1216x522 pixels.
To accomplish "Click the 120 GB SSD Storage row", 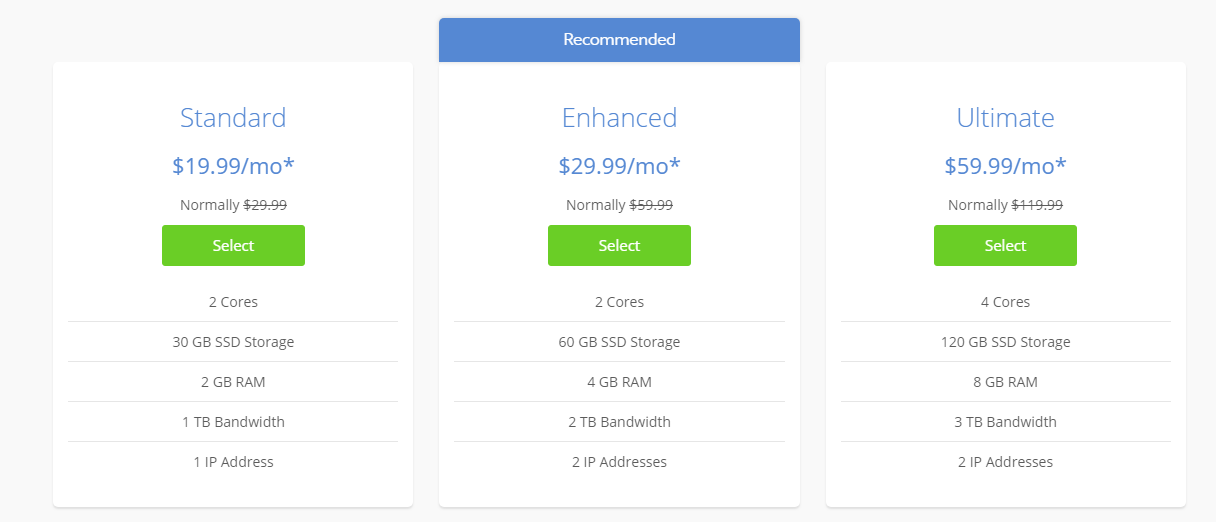I will click(1005, 342).
